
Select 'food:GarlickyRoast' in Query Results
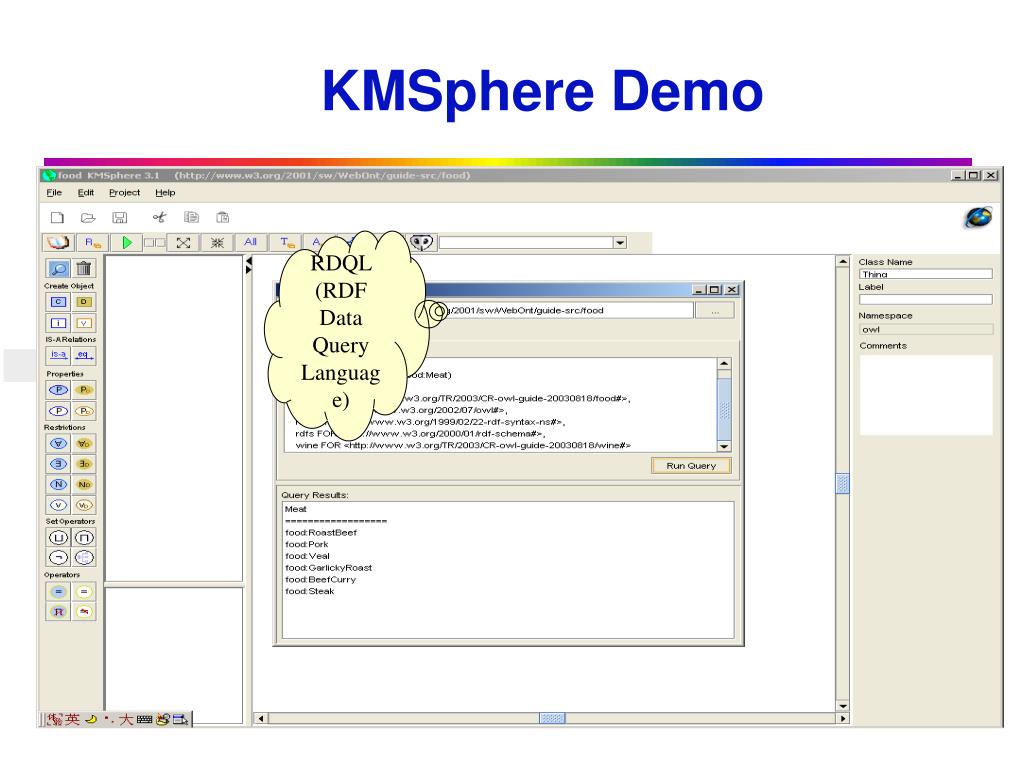tap(328, 568)
